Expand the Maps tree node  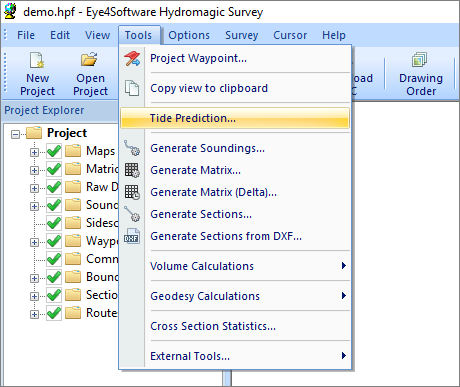pos(34,152)
